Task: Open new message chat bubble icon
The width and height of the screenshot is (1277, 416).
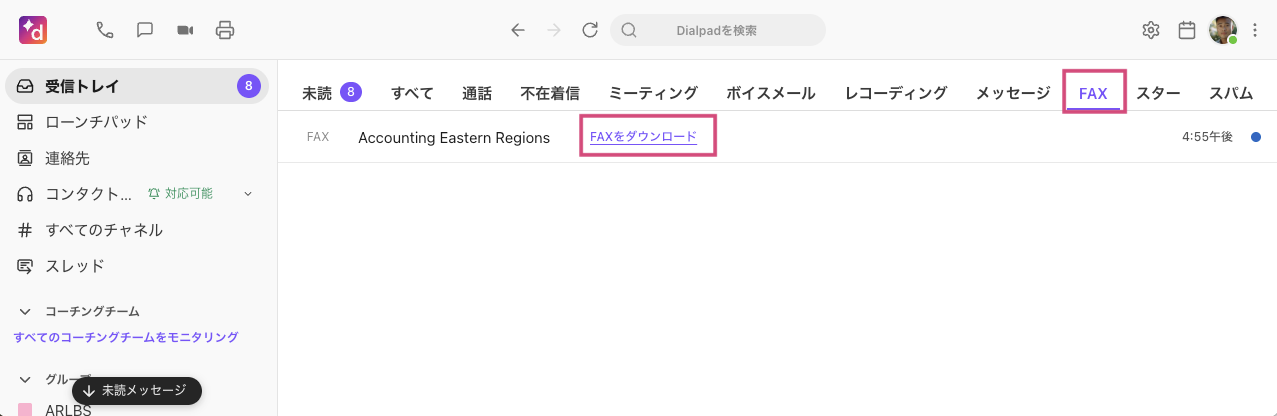Action: click(145, 30)
